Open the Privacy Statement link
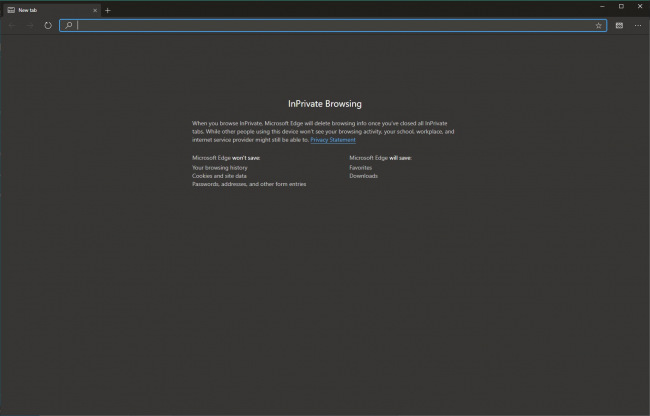This screenshot has width=650, height=416. pos(333,140)
